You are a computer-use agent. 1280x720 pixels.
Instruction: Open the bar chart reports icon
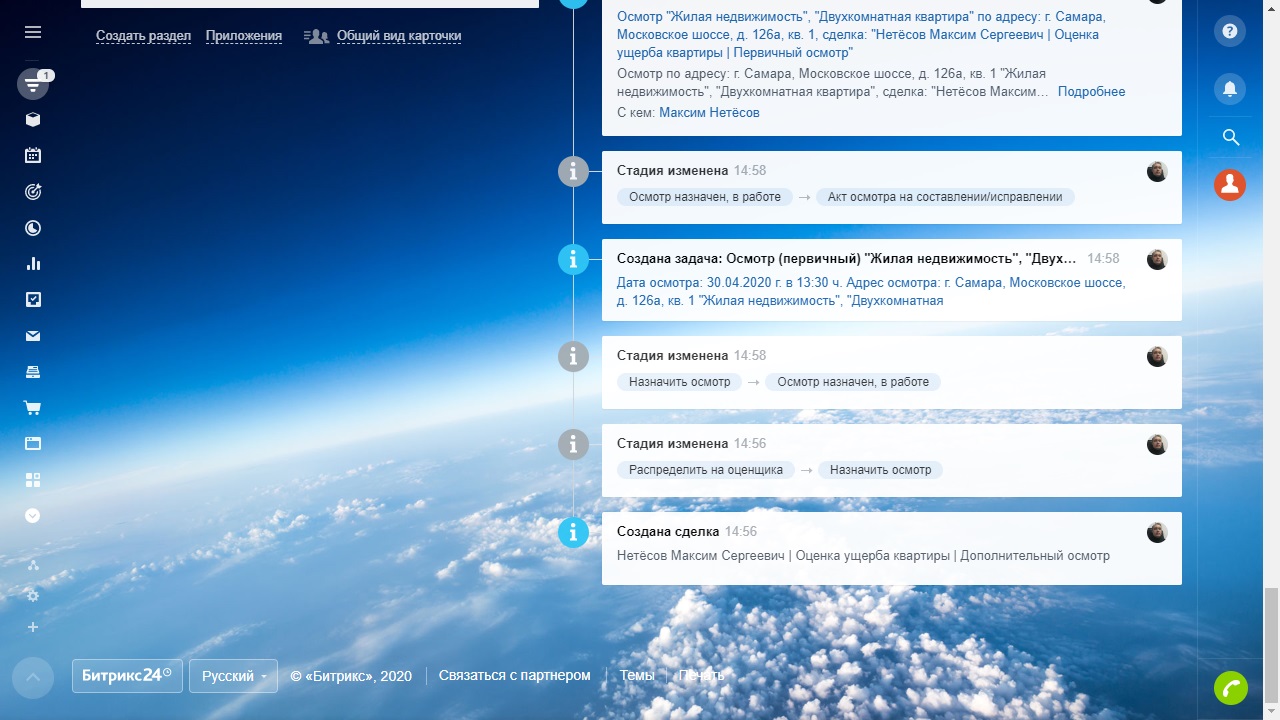tap(33, 264)
